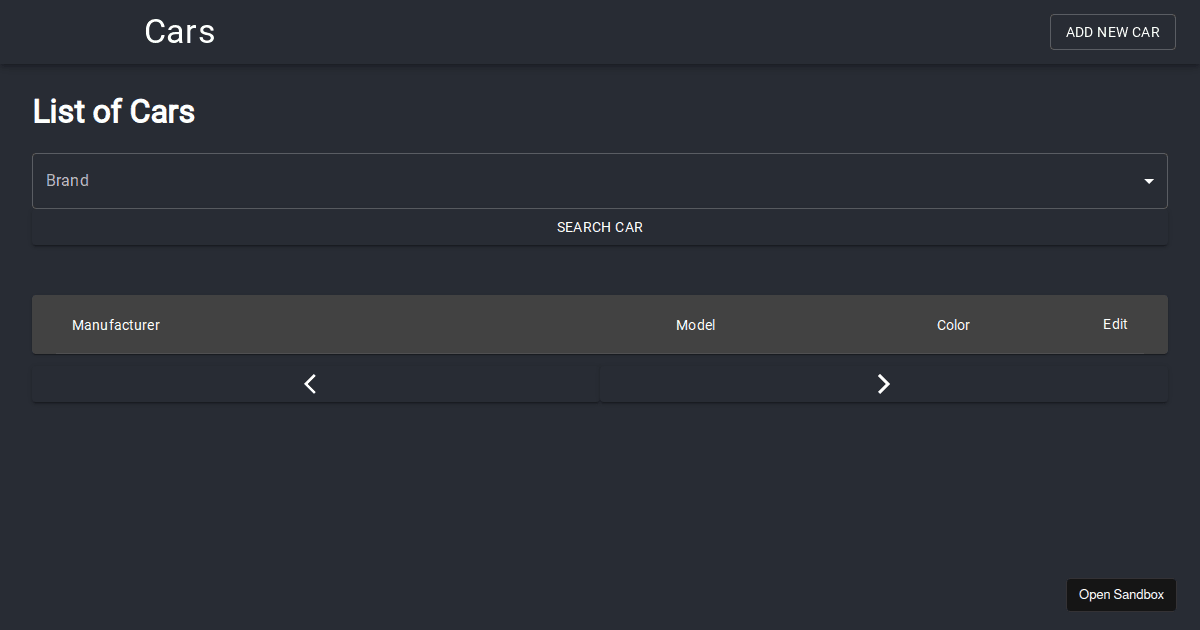
Task: Expand brand options with the caret
Action: click(1149, 181)
